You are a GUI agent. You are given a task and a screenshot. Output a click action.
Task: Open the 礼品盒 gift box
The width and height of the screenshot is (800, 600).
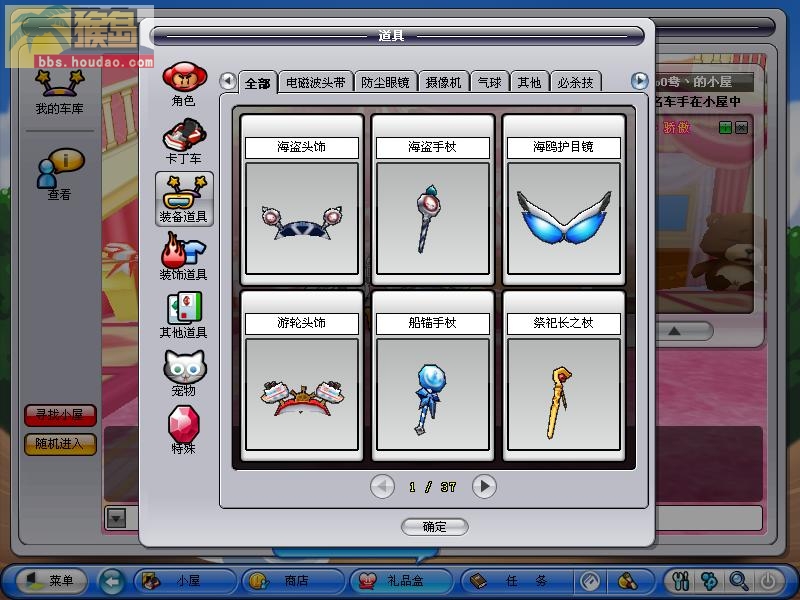pyautogui.click(x=402, y=581)
